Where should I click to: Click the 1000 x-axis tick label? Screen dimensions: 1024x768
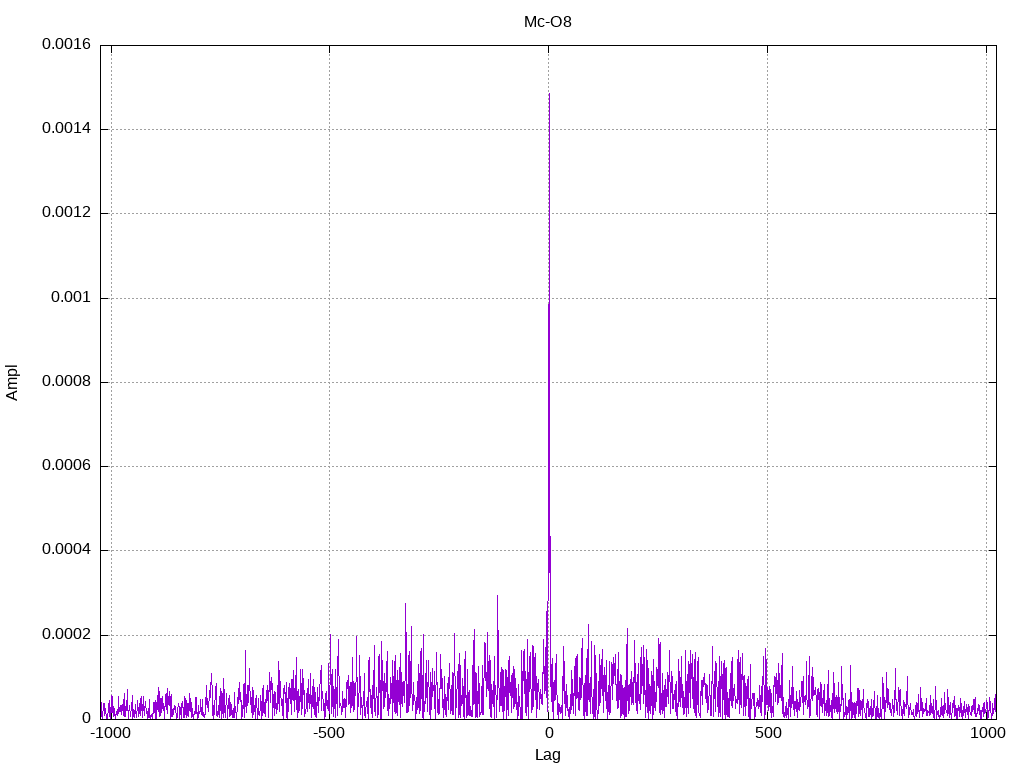pyautogui.click(x=987, y=733)
